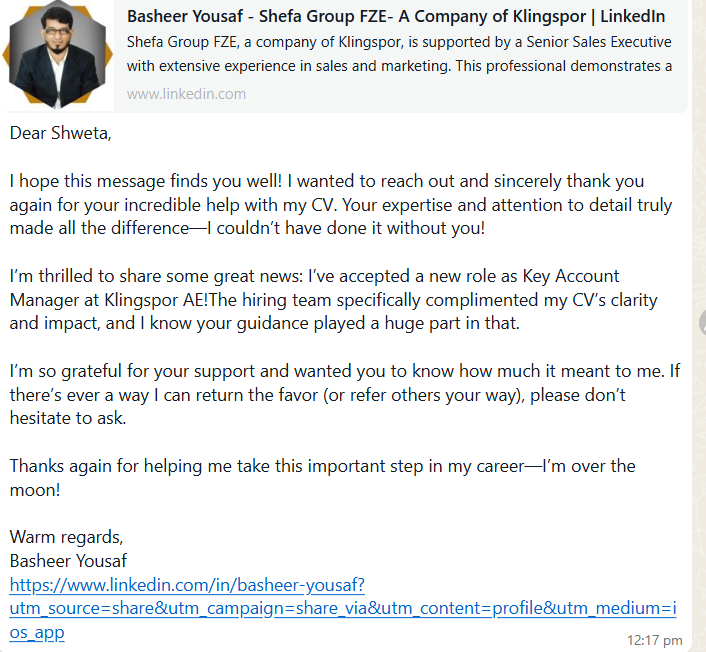Click the Shefa Group FZE preview description

click(399, 54)
